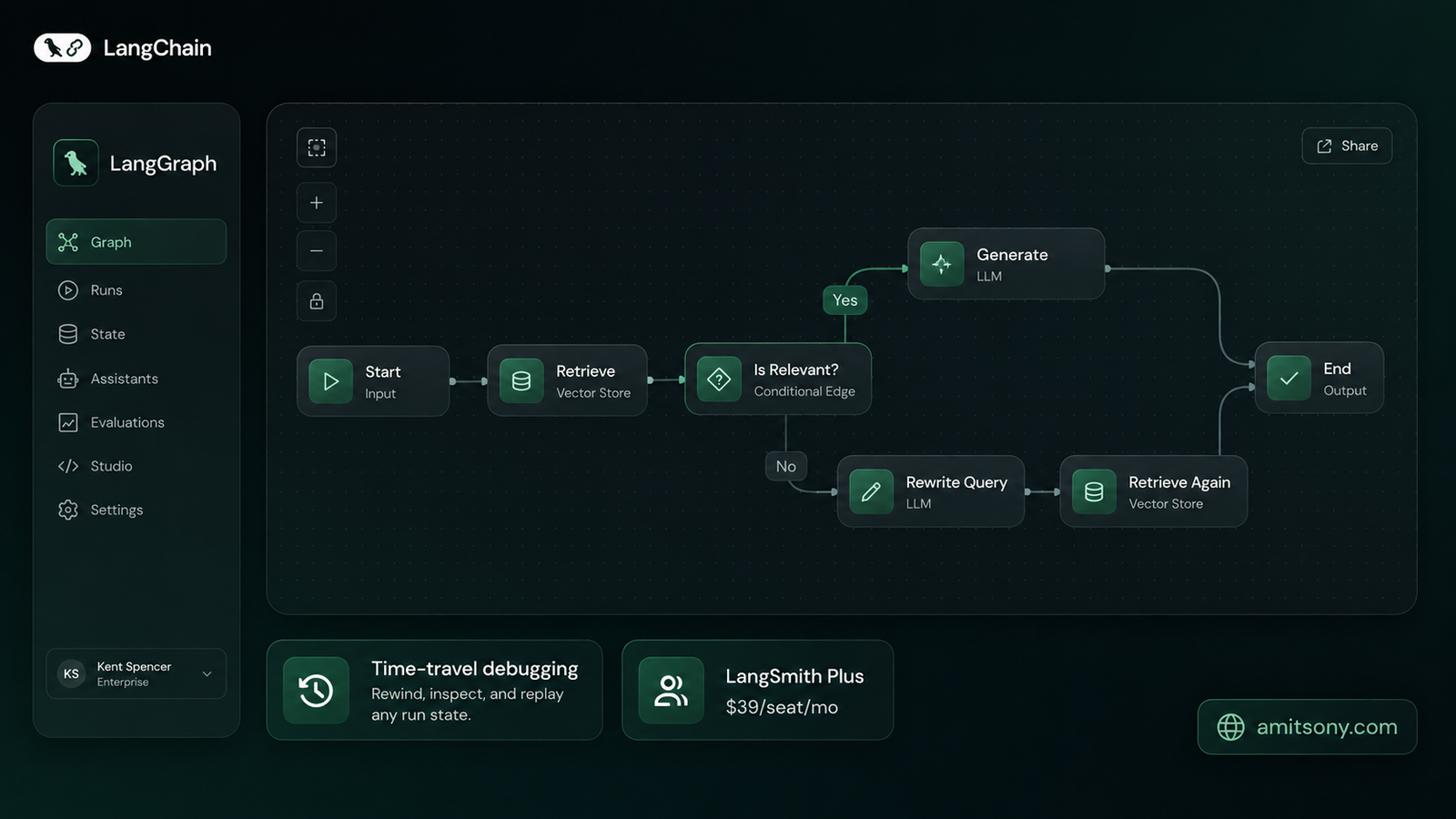Click the Share button

click(x=1347, y=146)
